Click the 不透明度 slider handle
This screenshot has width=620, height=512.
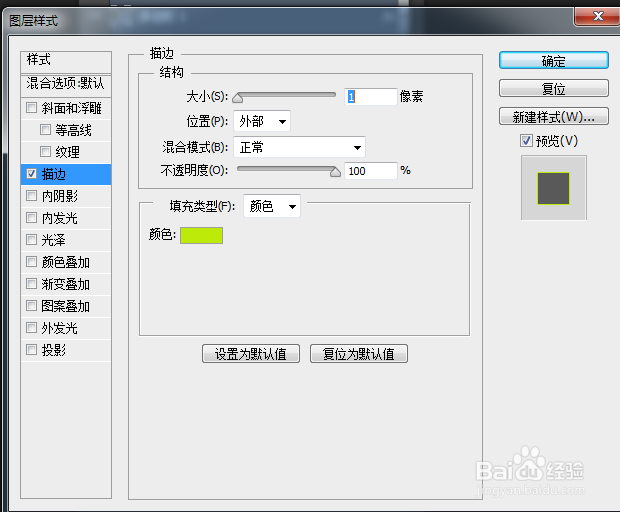335,172
